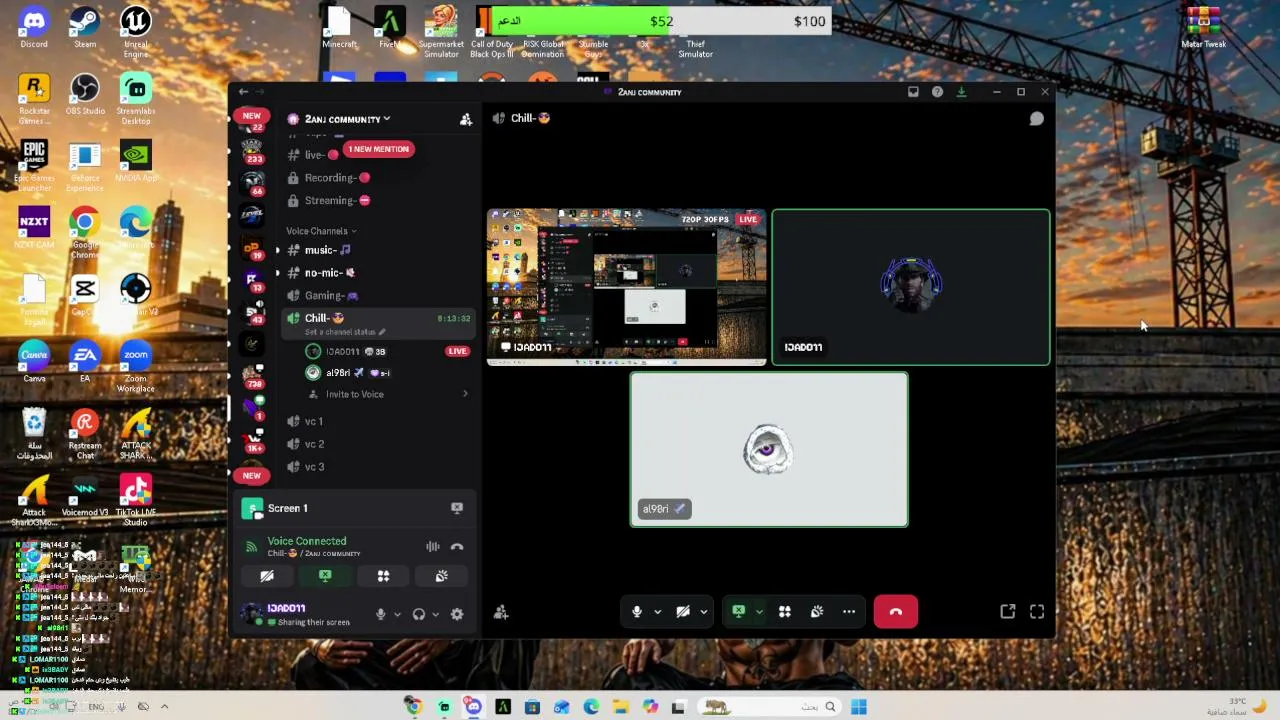Screen dimensions: 1280x720
Task: Open camera options arrow in the call bar
Action: [703, 612]
